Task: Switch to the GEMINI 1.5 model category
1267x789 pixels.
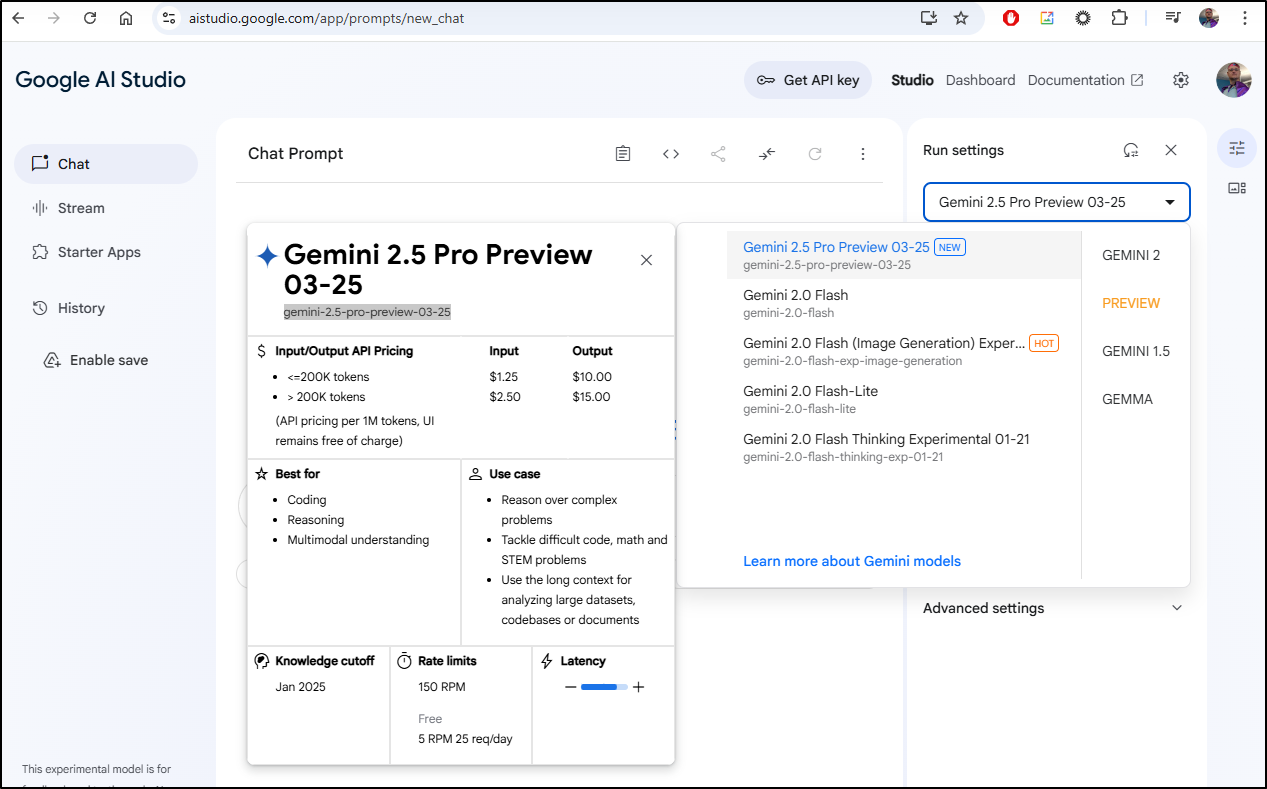Action: pos(1136,351)
